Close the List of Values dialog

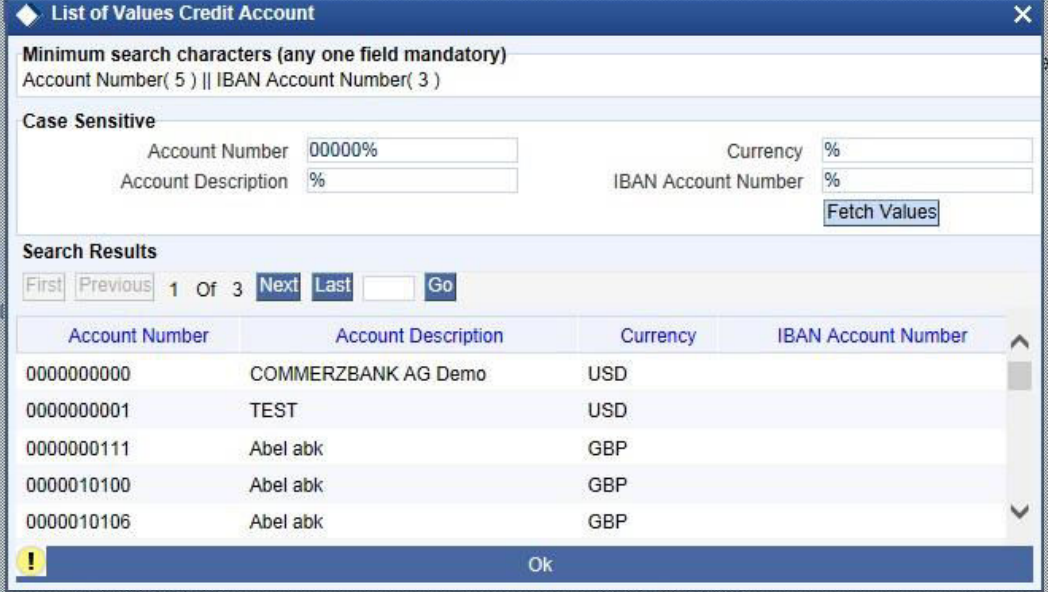pyautogui.click(x=1023, y=14)
